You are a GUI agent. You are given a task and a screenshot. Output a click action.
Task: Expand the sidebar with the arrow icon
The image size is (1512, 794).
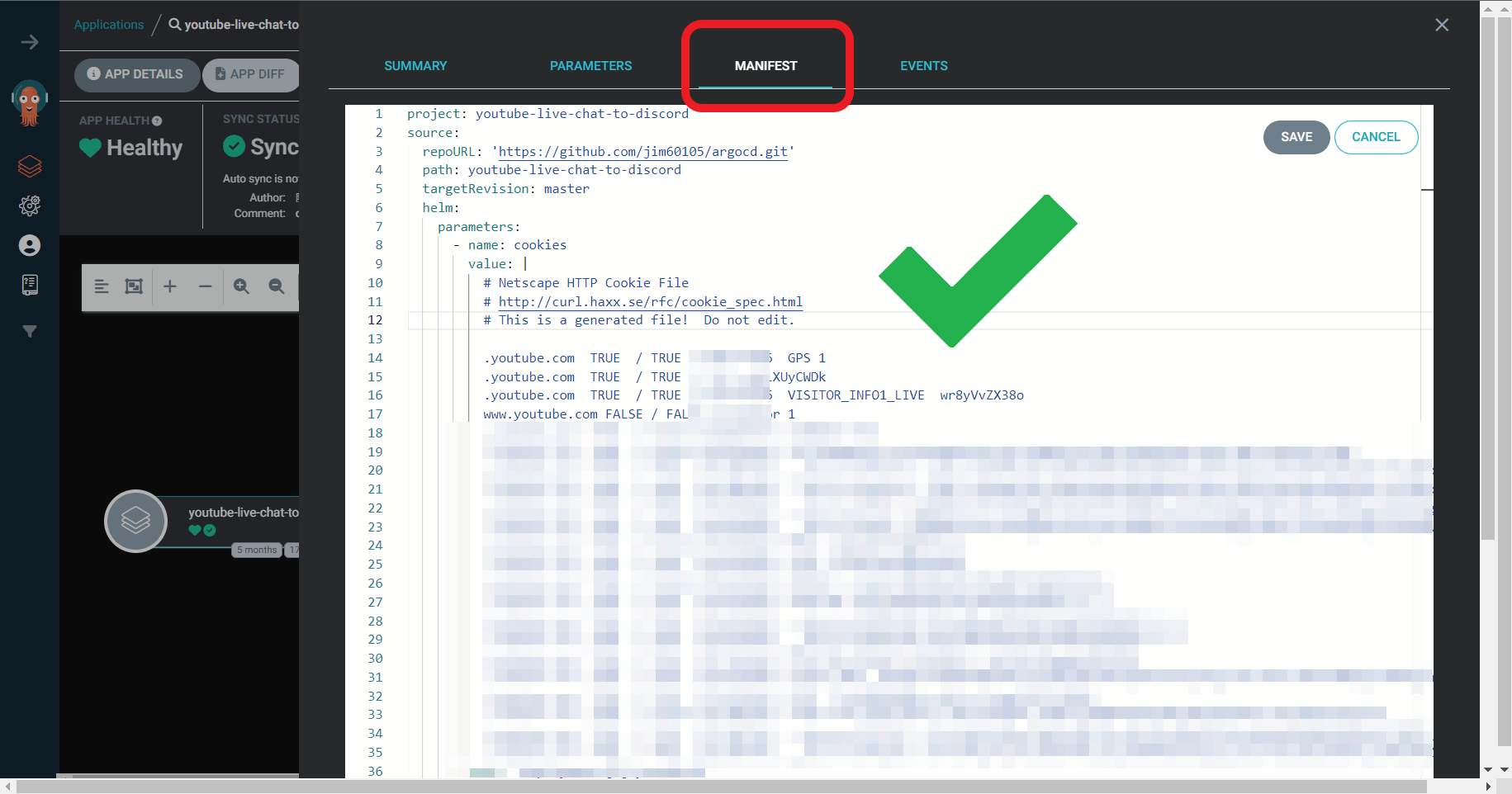30,42
